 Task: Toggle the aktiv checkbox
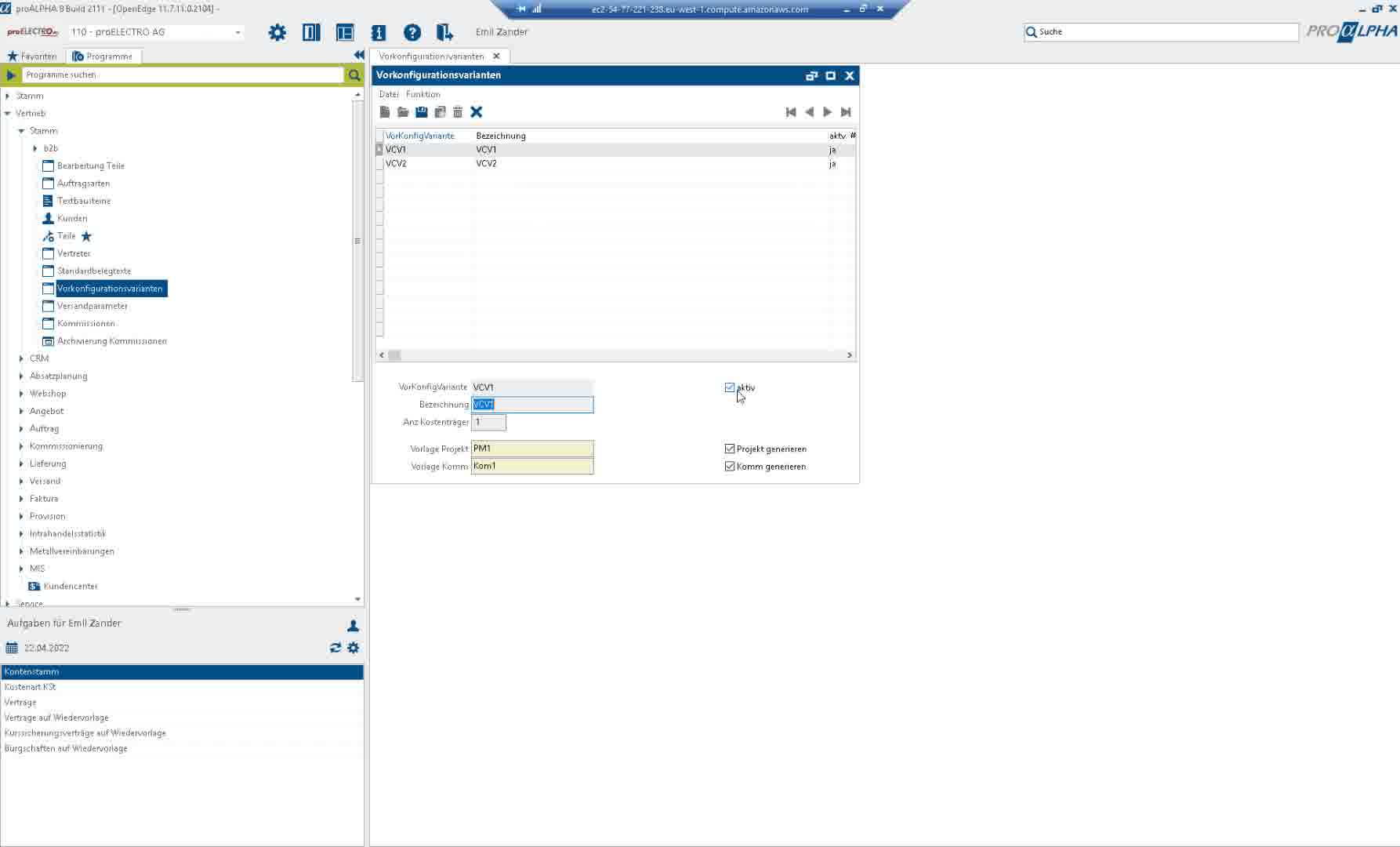point(730,387)
